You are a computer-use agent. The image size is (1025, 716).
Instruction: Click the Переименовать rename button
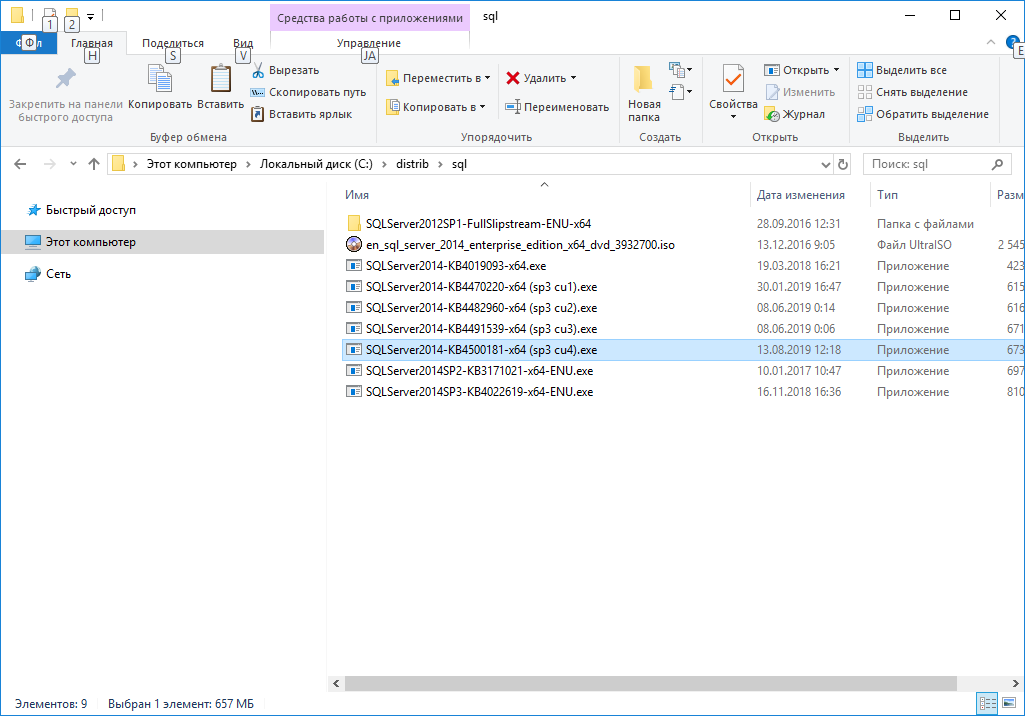pos(557,107)
